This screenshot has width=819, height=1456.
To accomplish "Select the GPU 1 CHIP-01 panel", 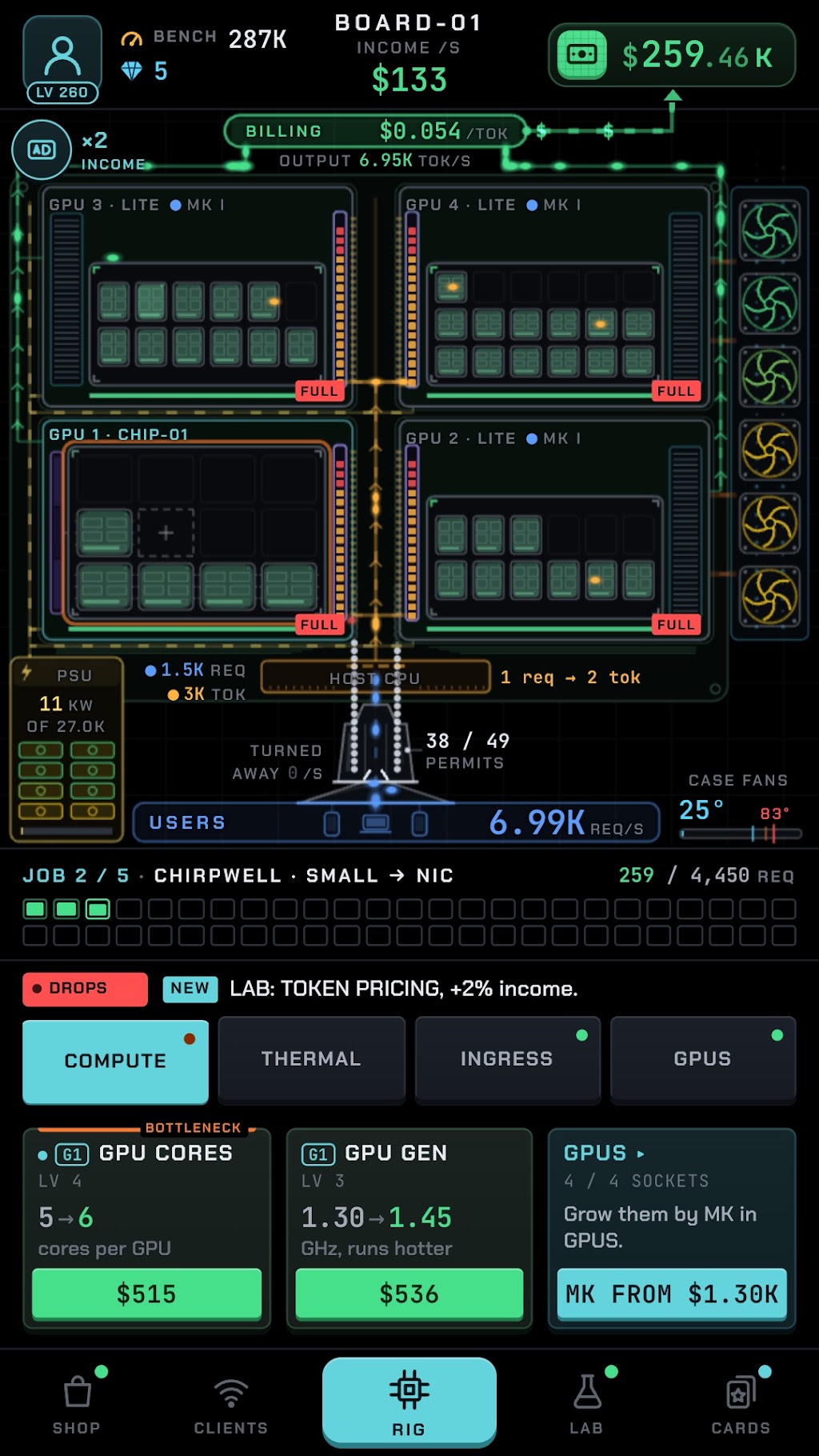I will 198,530.
